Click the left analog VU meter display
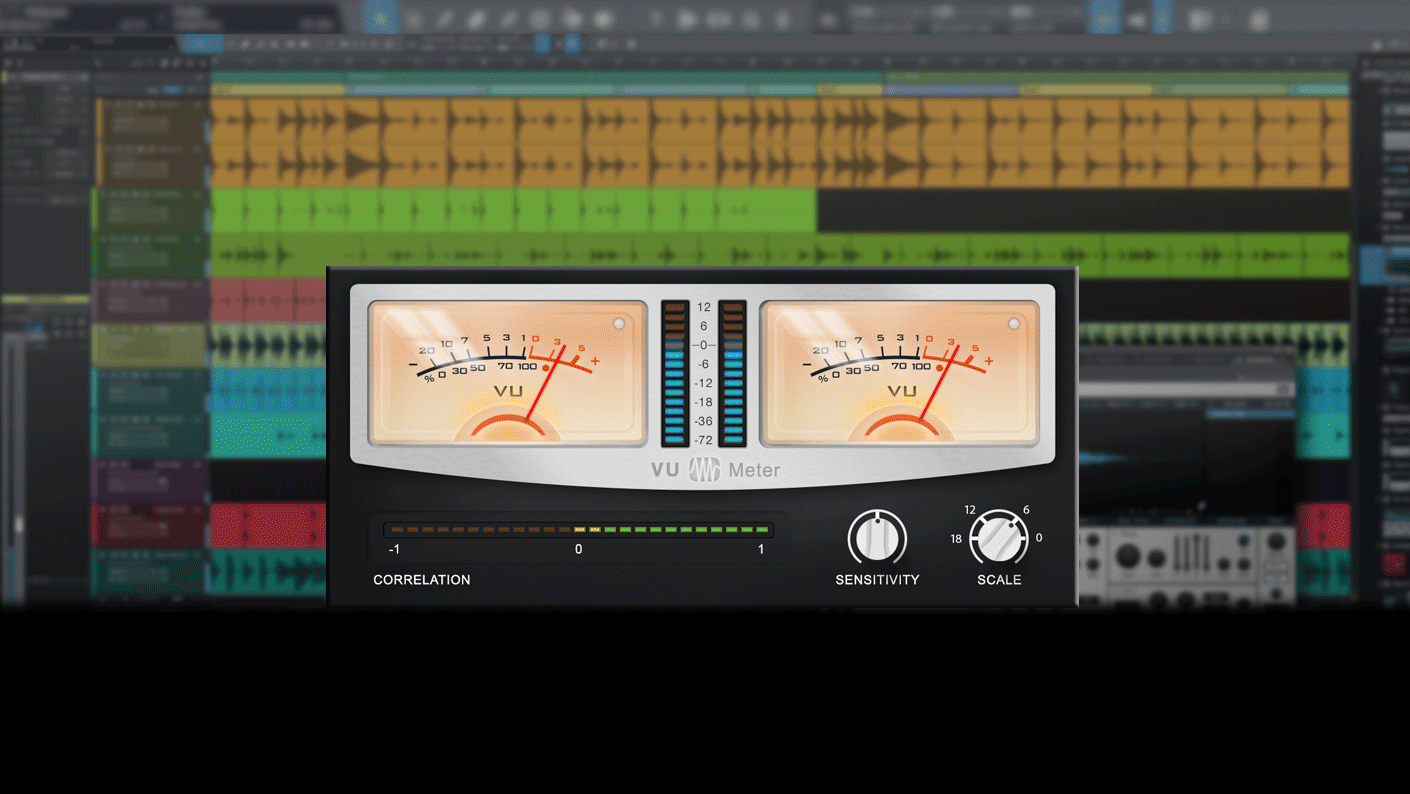The image size is (1410, 794). (x=508, y=373)
